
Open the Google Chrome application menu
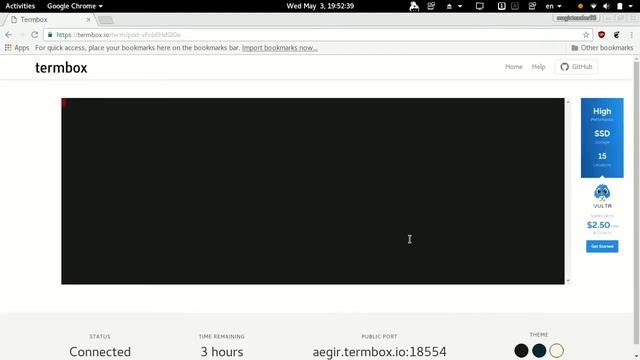[75, 6]
